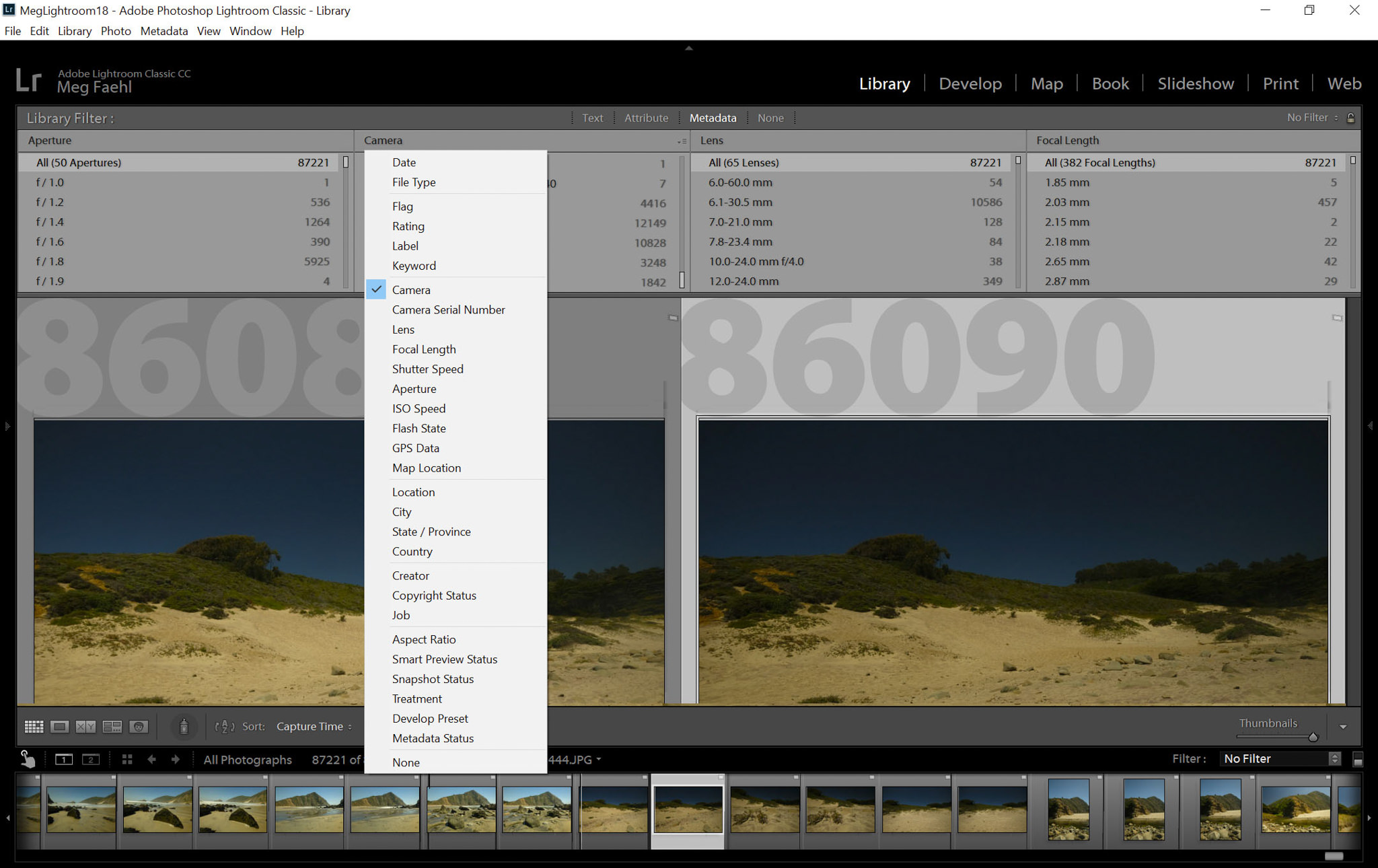Click All Photographs button in filmstrip

(x=246, y=759)
